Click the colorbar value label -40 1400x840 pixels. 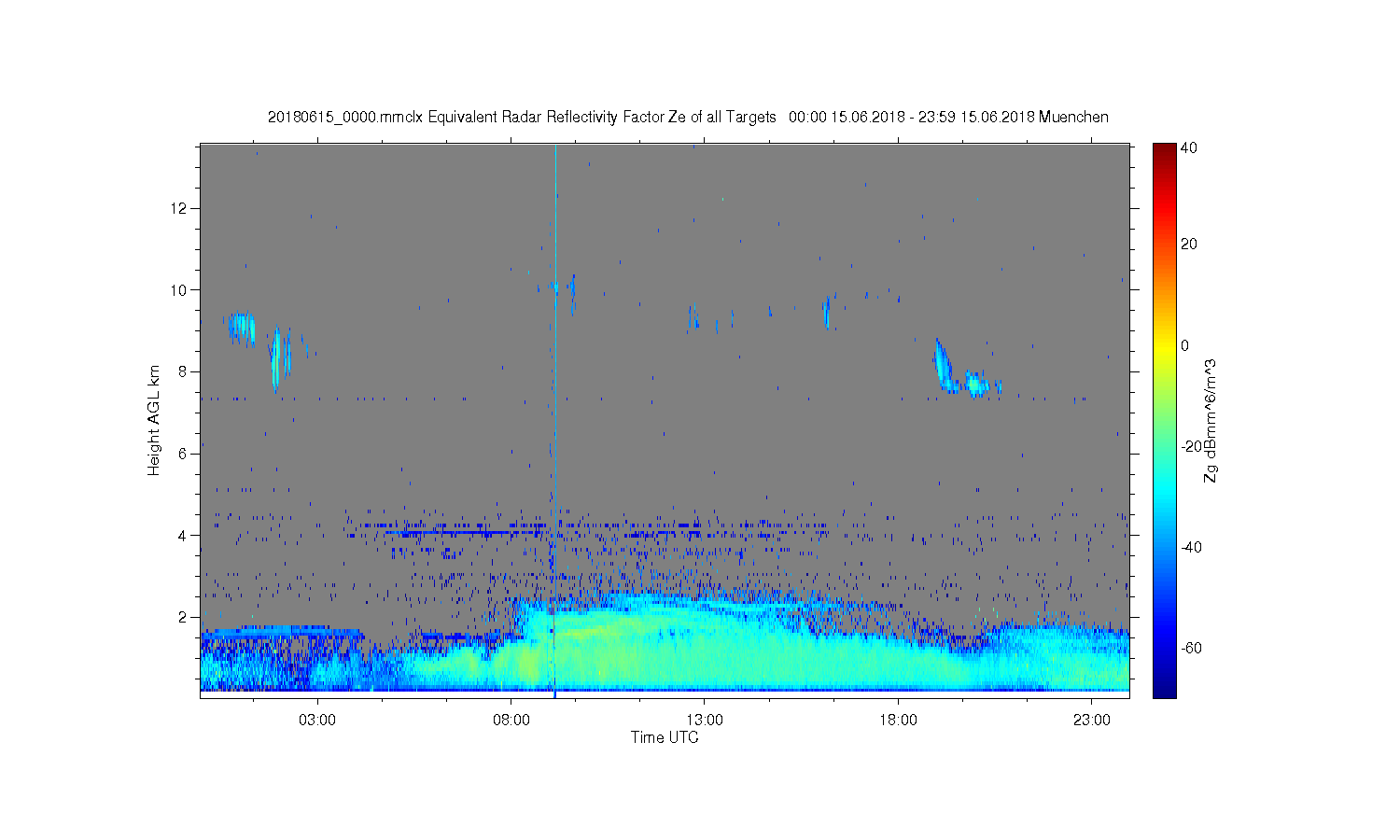click(x=1192, y=547)
